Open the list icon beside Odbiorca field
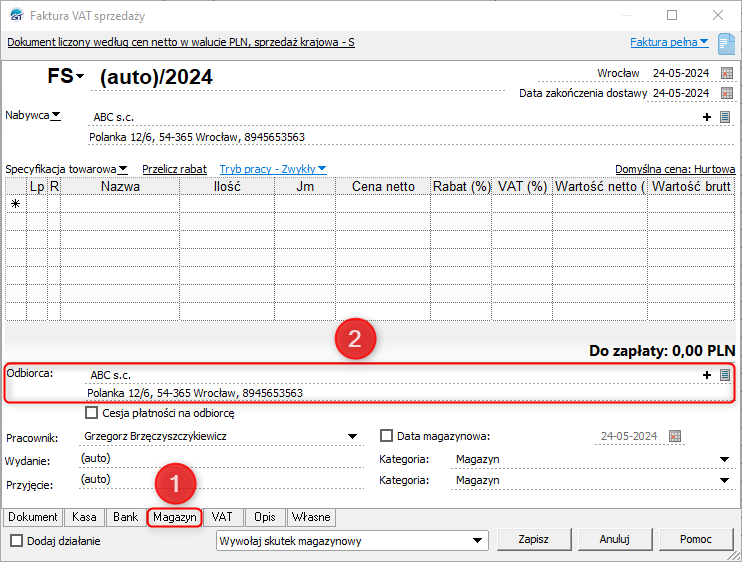The image size is (742, 562). tap(725, 374)
